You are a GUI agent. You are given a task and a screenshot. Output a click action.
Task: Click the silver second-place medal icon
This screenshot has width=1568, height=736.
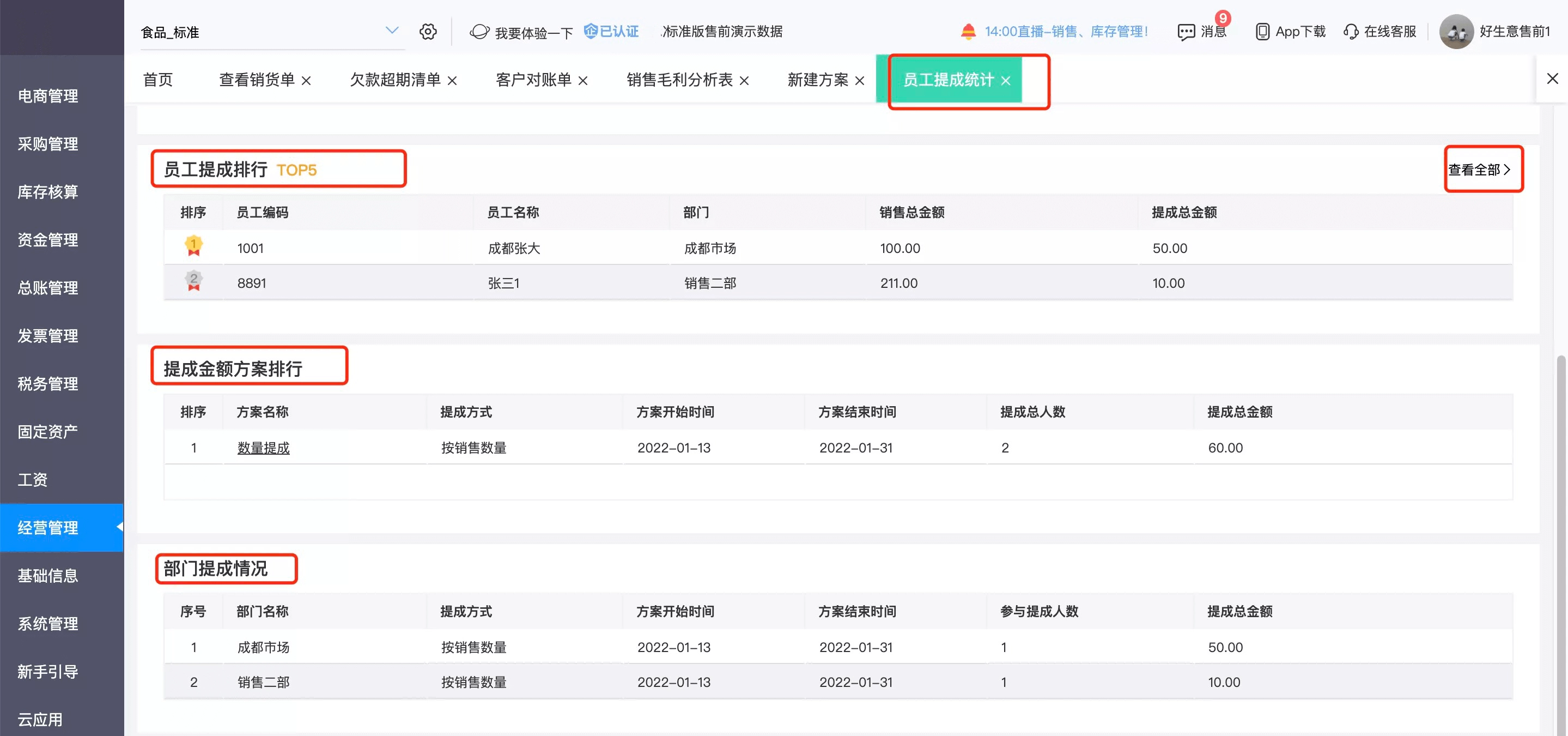tap(193, 281)
